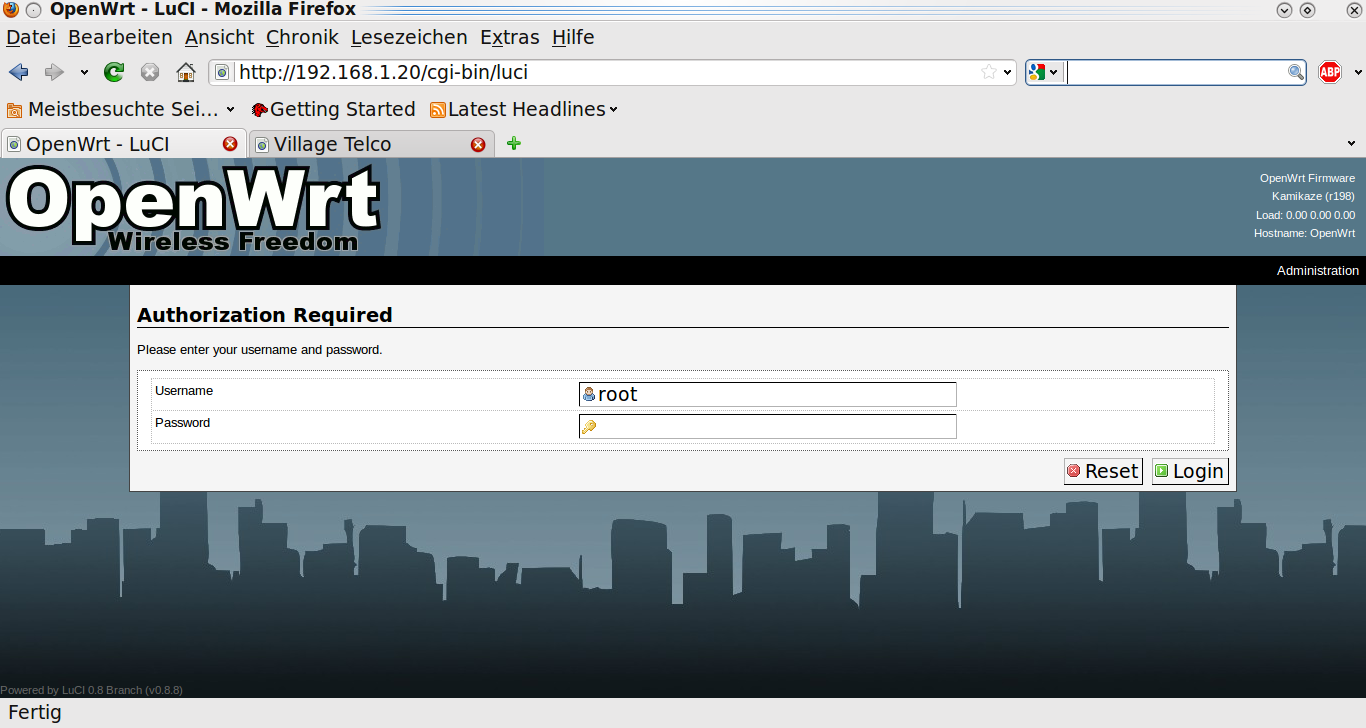
Task: Click the search magnifier icon
Action: [1296, 72]
